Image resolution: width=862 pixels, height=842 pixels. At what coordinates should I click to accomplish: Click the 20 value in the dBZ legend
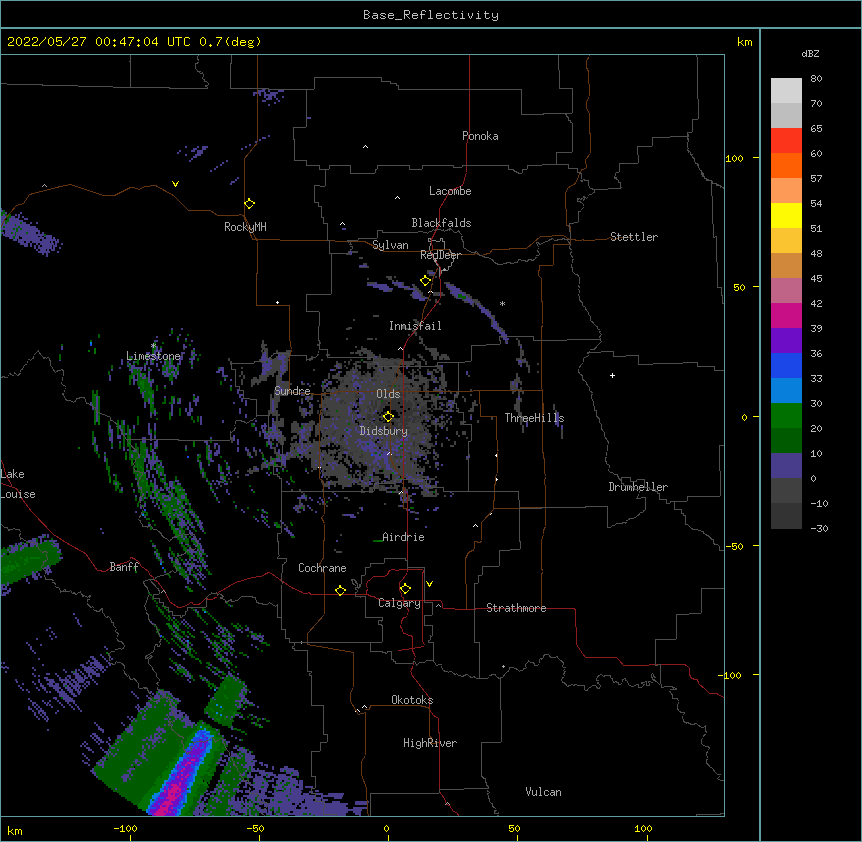click(816, 429)
